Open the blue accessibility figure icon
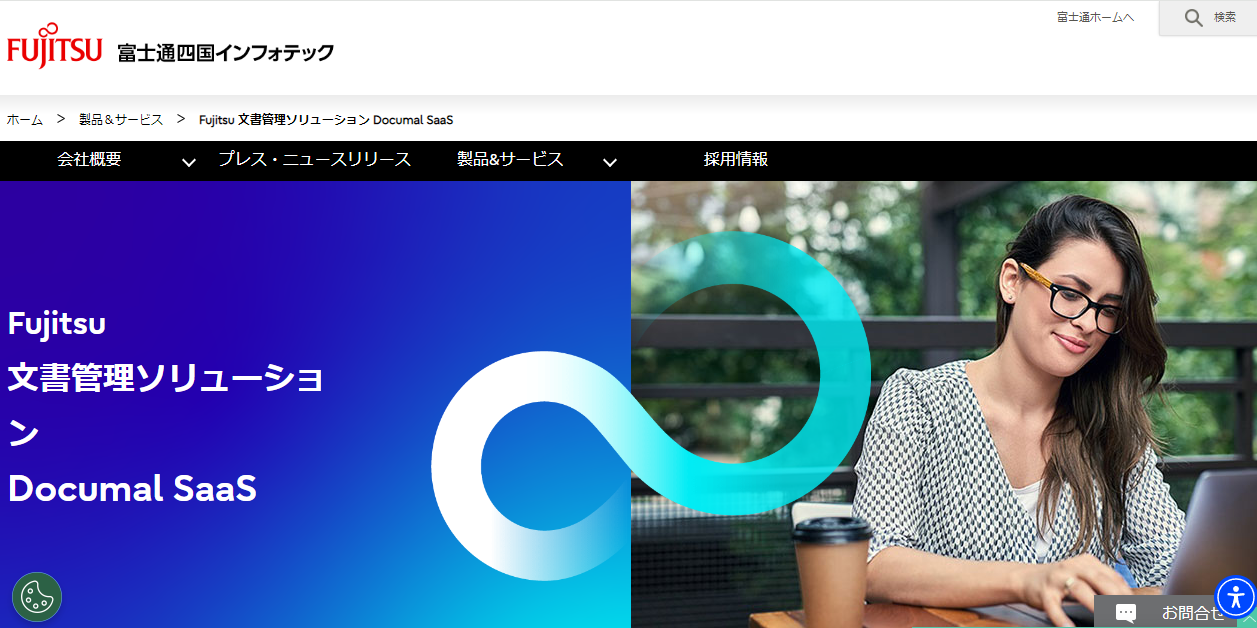This screenshot has height=628, width=1257. coord(1235,597)
